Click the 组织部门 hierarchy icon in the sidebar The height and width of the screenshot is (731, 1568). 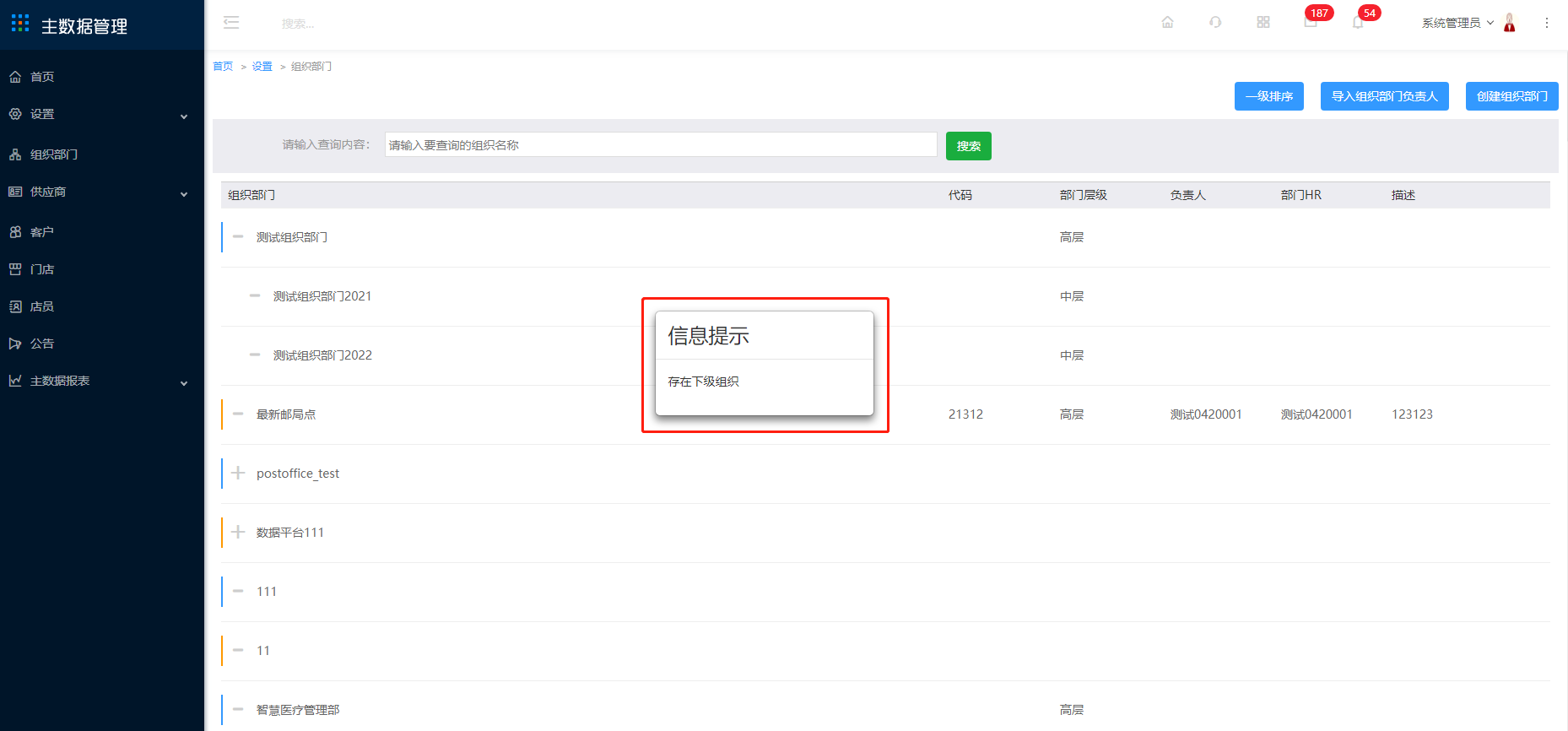click(x=15, y=154)
